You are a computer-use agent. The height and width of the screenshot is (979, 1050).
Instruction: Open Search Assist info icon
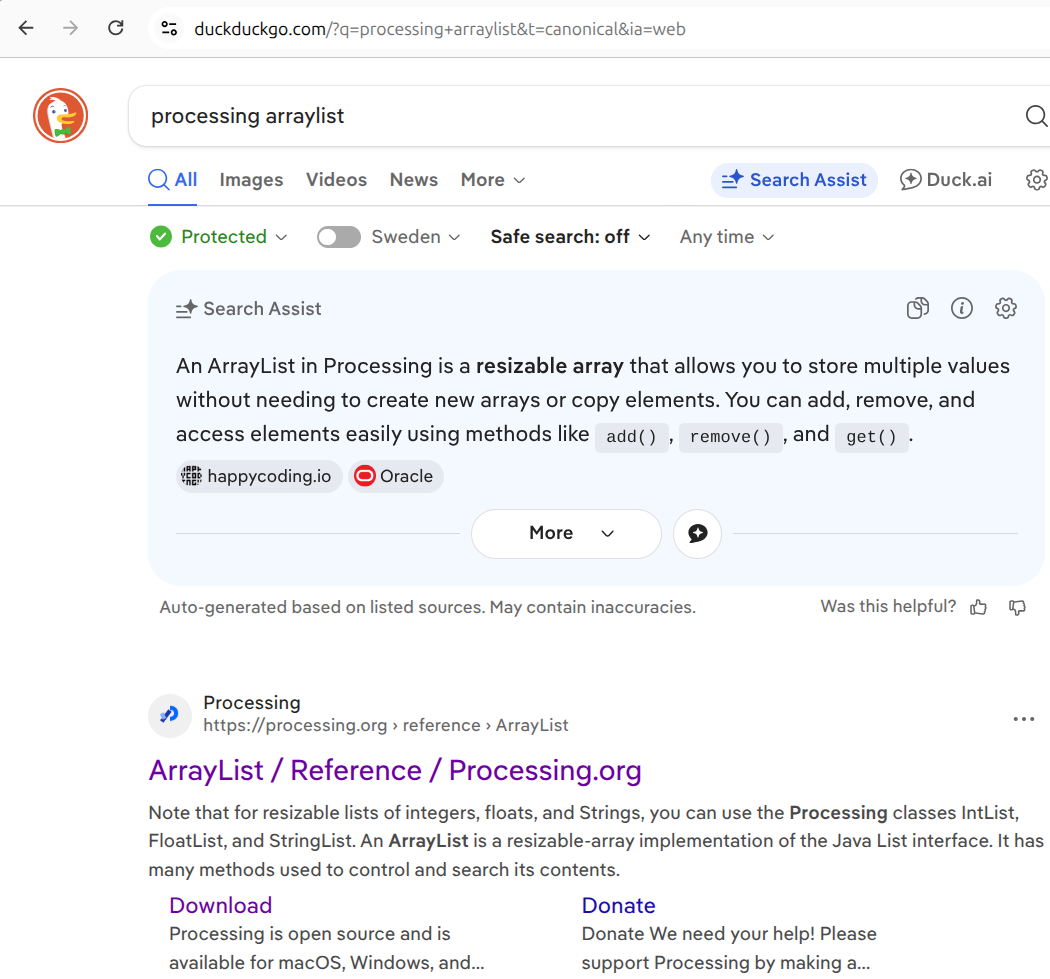tap(962, 308)
